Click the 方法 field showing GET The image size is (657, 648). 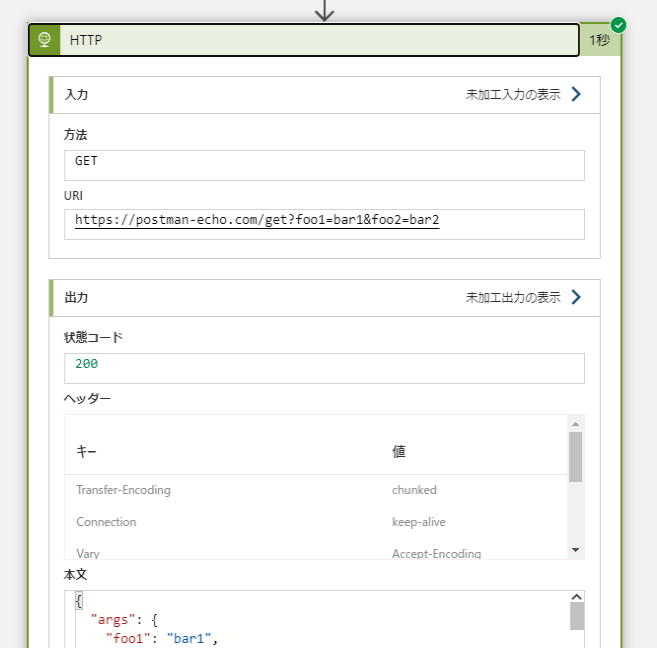324,165
